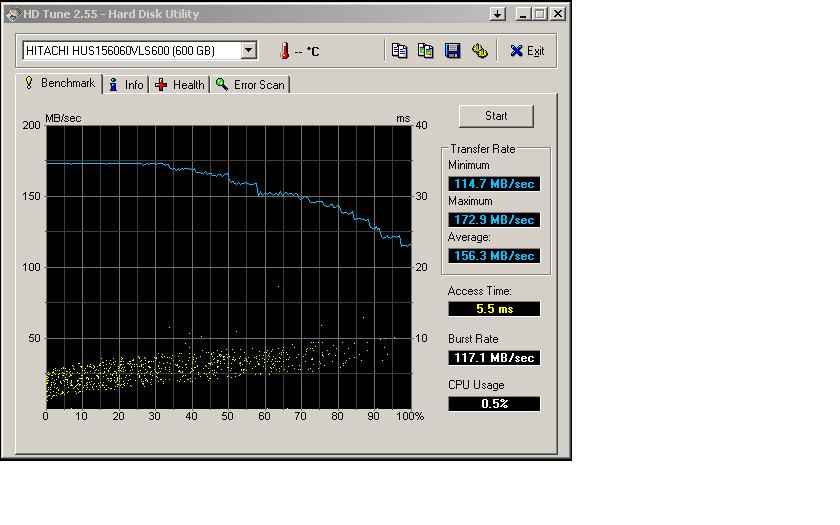Click the Maximum transfer rate value box

tap(494, 220)
